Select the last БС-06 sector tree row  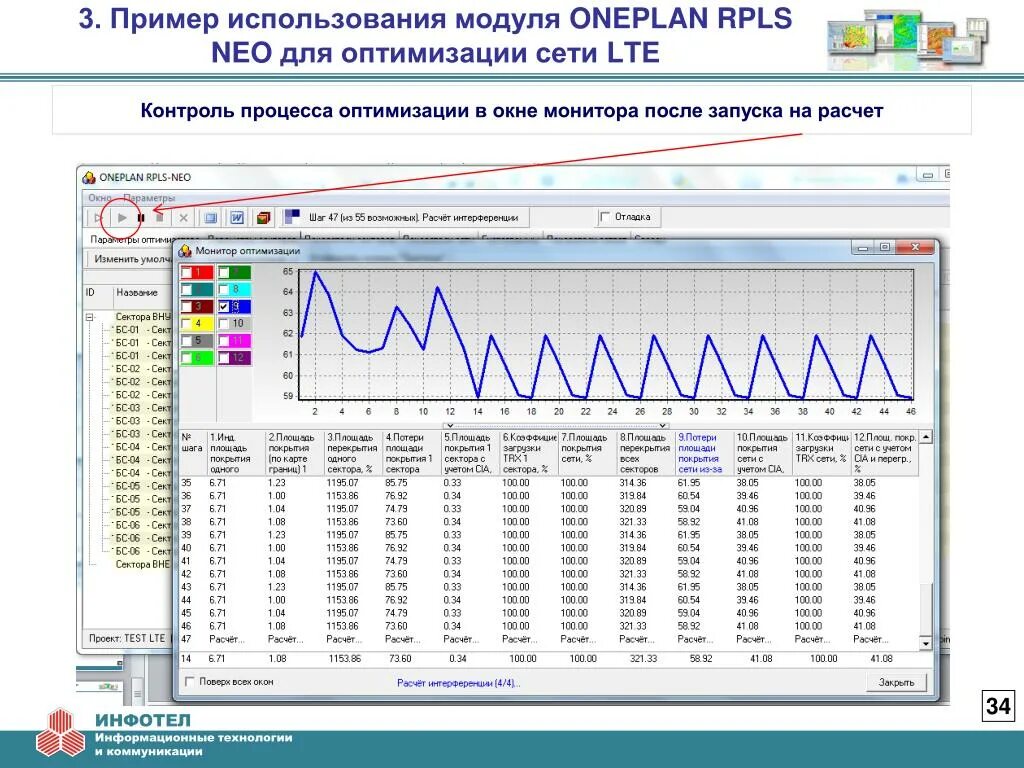pyautogui.click(x=142, y=551)
